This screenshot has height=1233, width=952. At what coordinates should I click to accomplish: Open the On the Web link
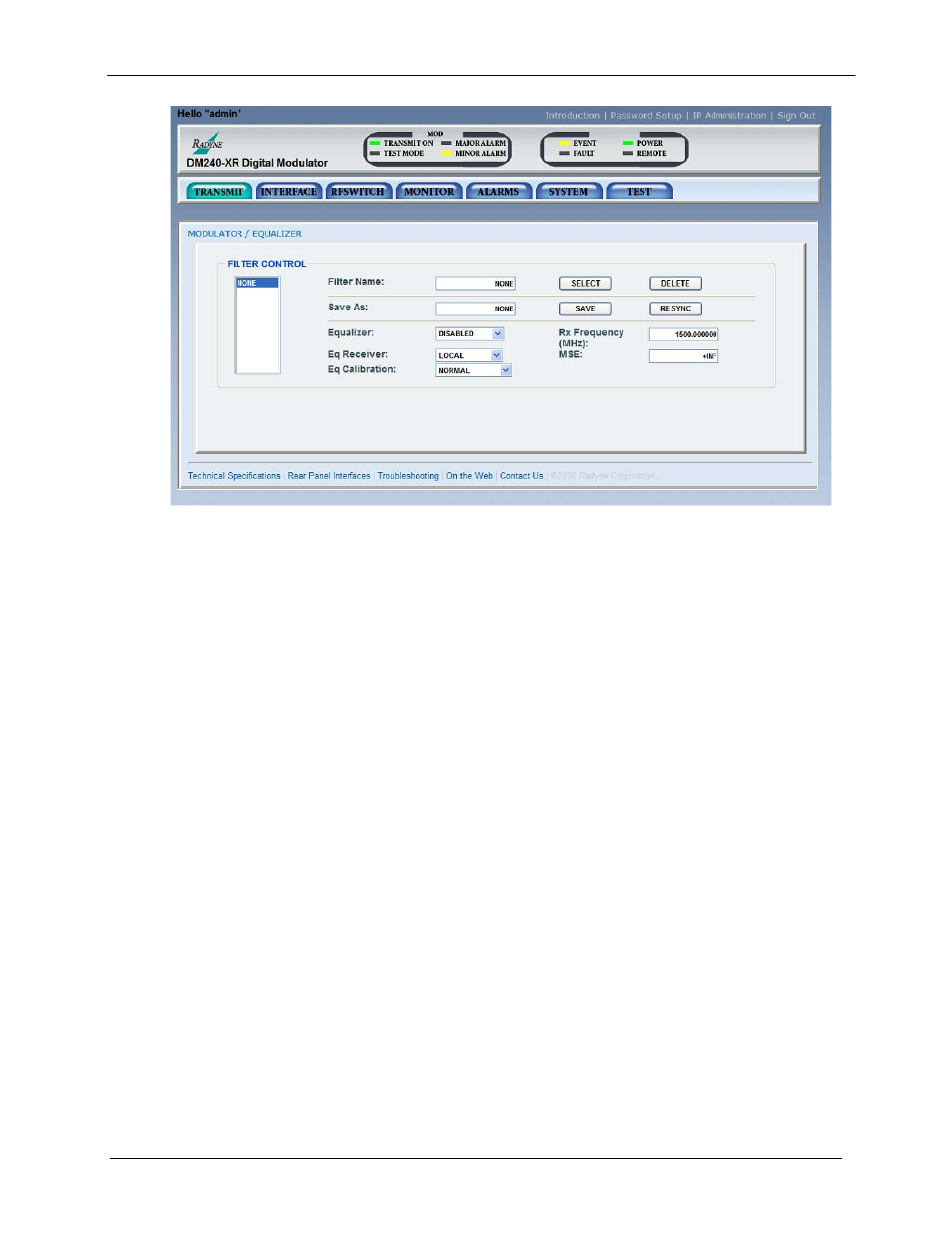coord(469,476)
